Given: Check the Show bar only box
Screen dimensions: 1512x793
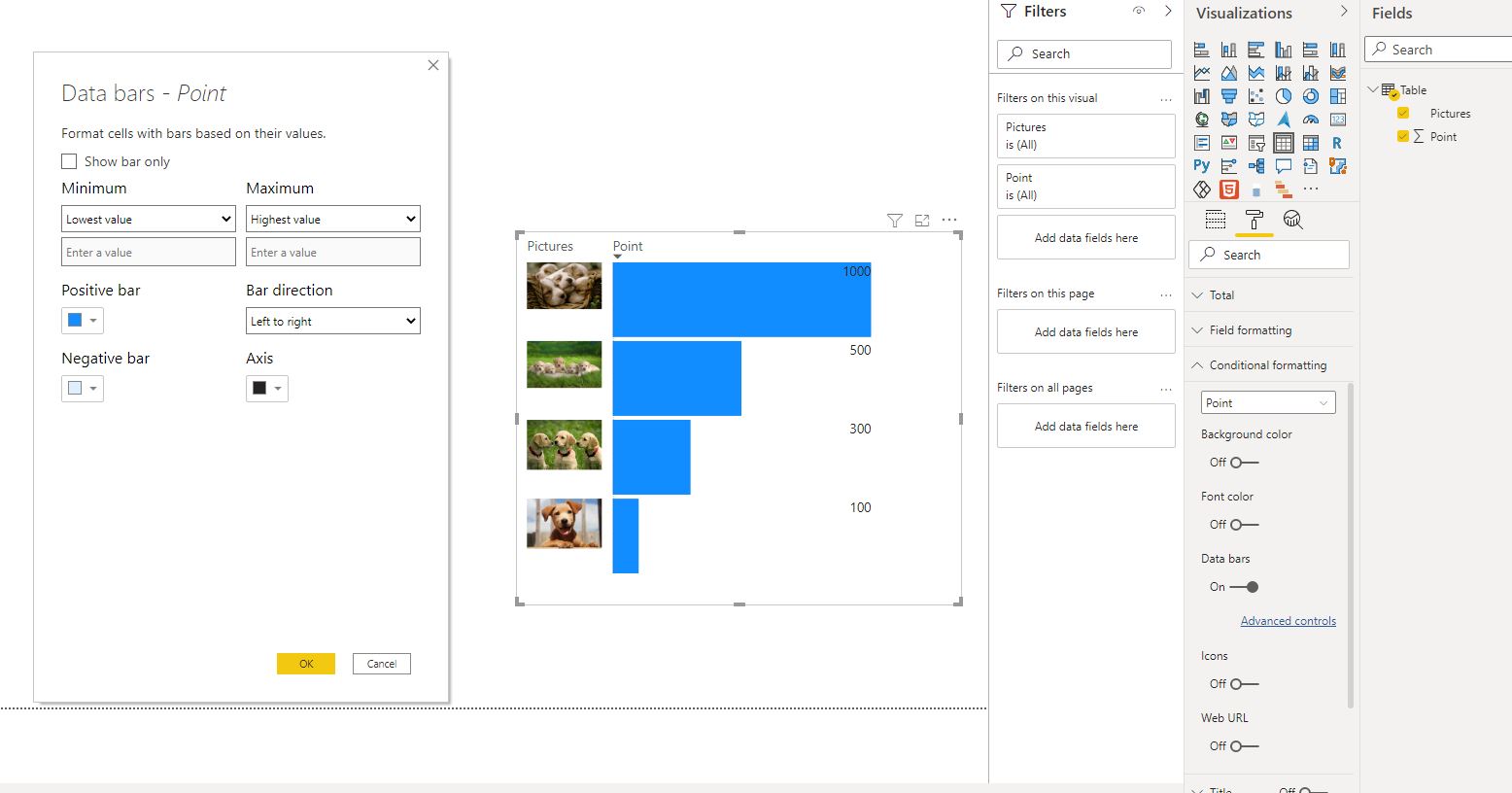Looking at the screenshot, I should pyautogui.click(x=69, y=161).
